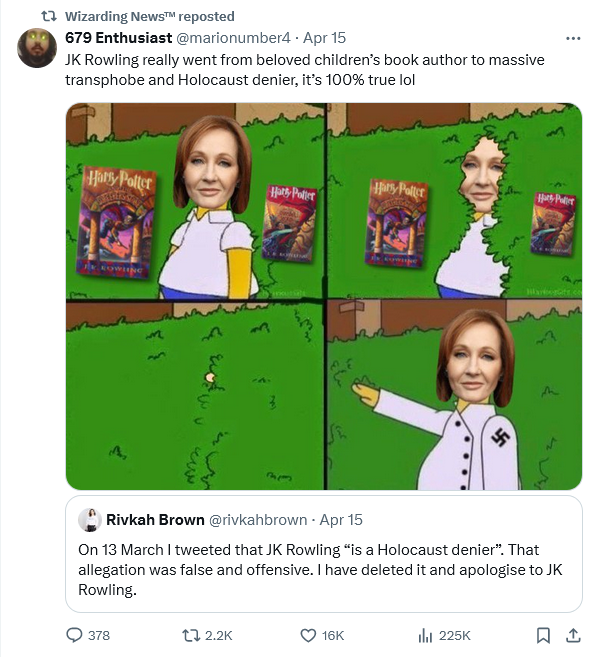Click the Rivkah Brown display name
The width and height of the screenshot is (598, 657).
coord(155,520)
